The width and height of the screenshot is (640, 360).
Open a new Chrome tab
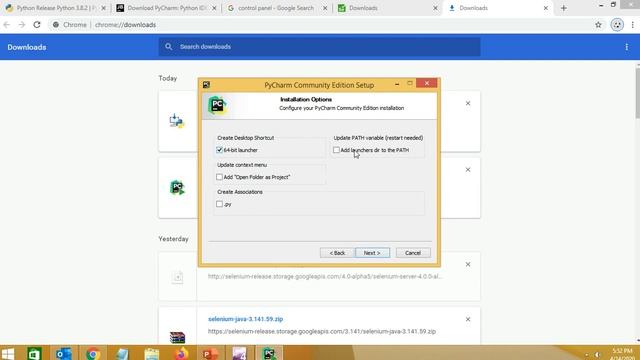pyautogui.click(x=564, y=8)
